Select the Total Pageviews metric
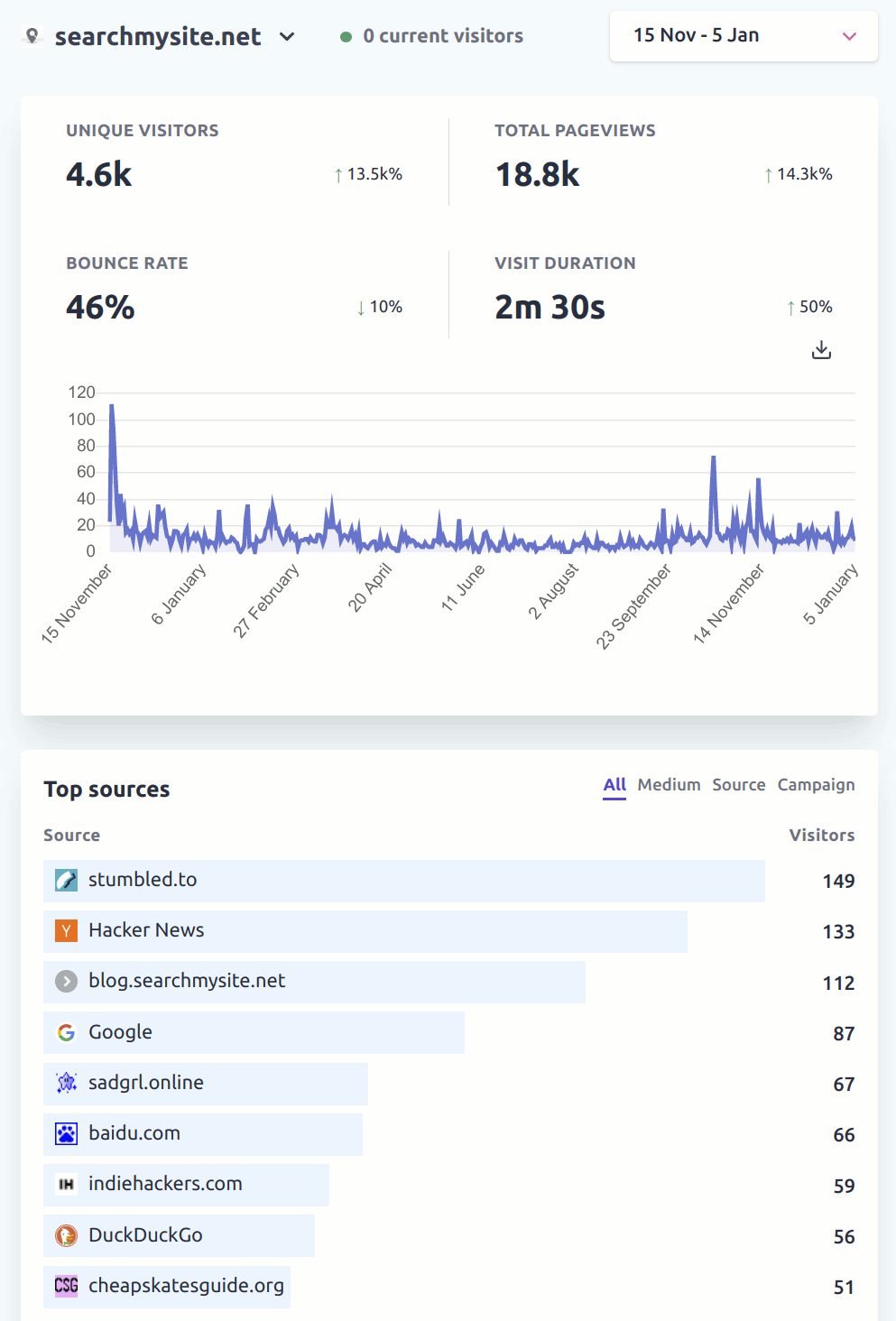 click(x=663, y=161)
